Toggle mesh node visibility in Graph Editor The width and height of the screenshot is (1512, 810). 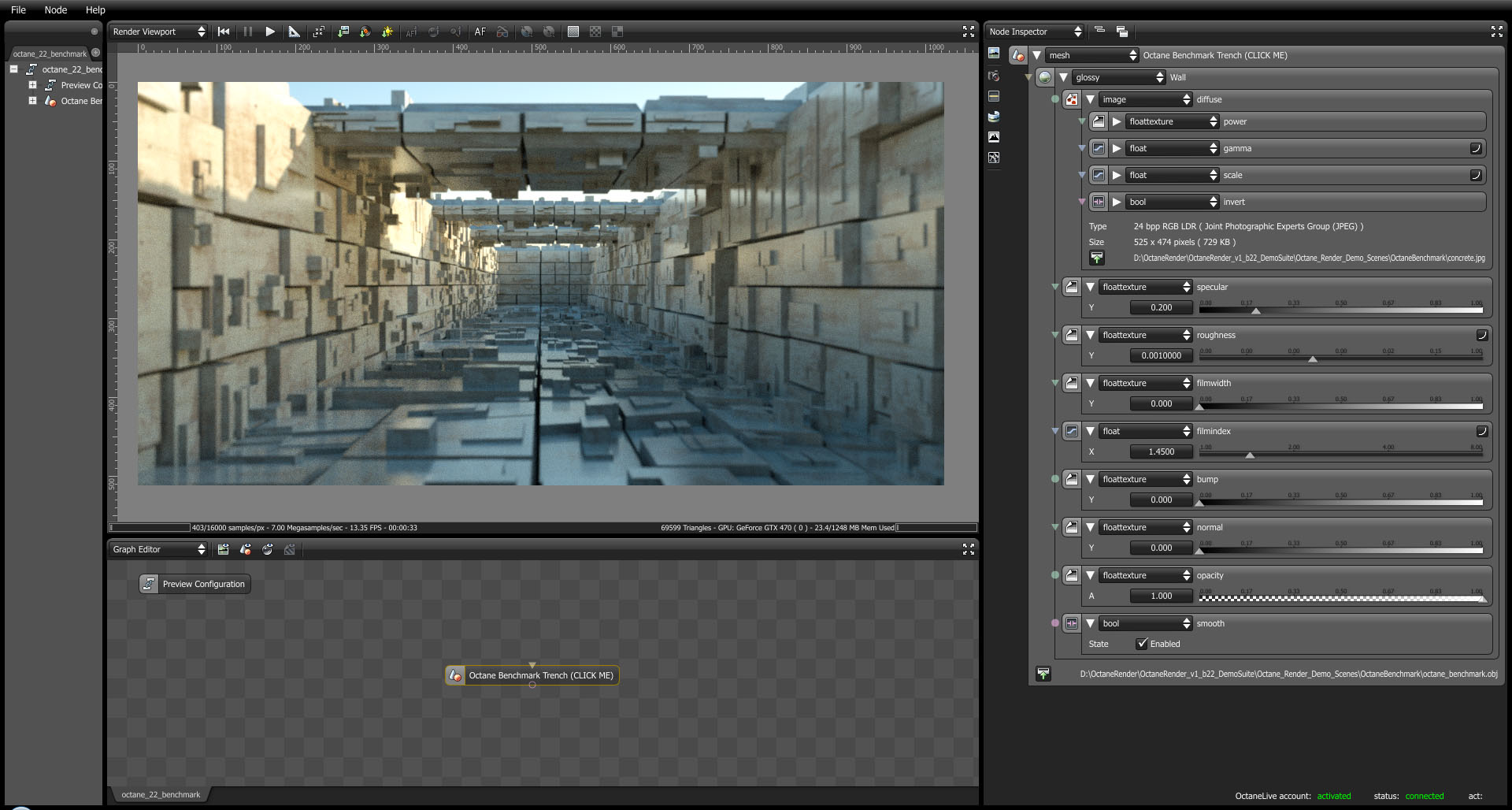[x=246, y=549]
